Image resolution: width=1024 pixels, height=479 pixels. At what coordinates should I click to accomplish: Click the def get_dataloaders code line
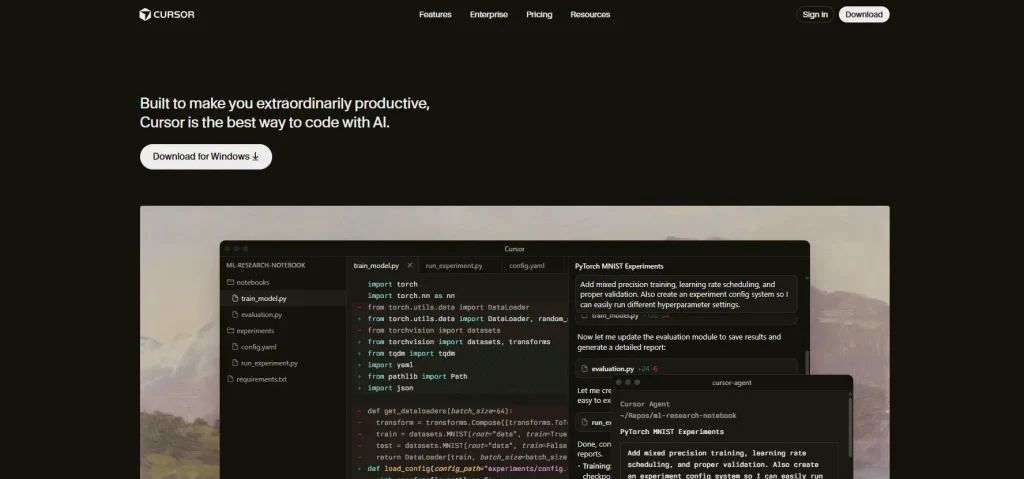tap(440, 411)
